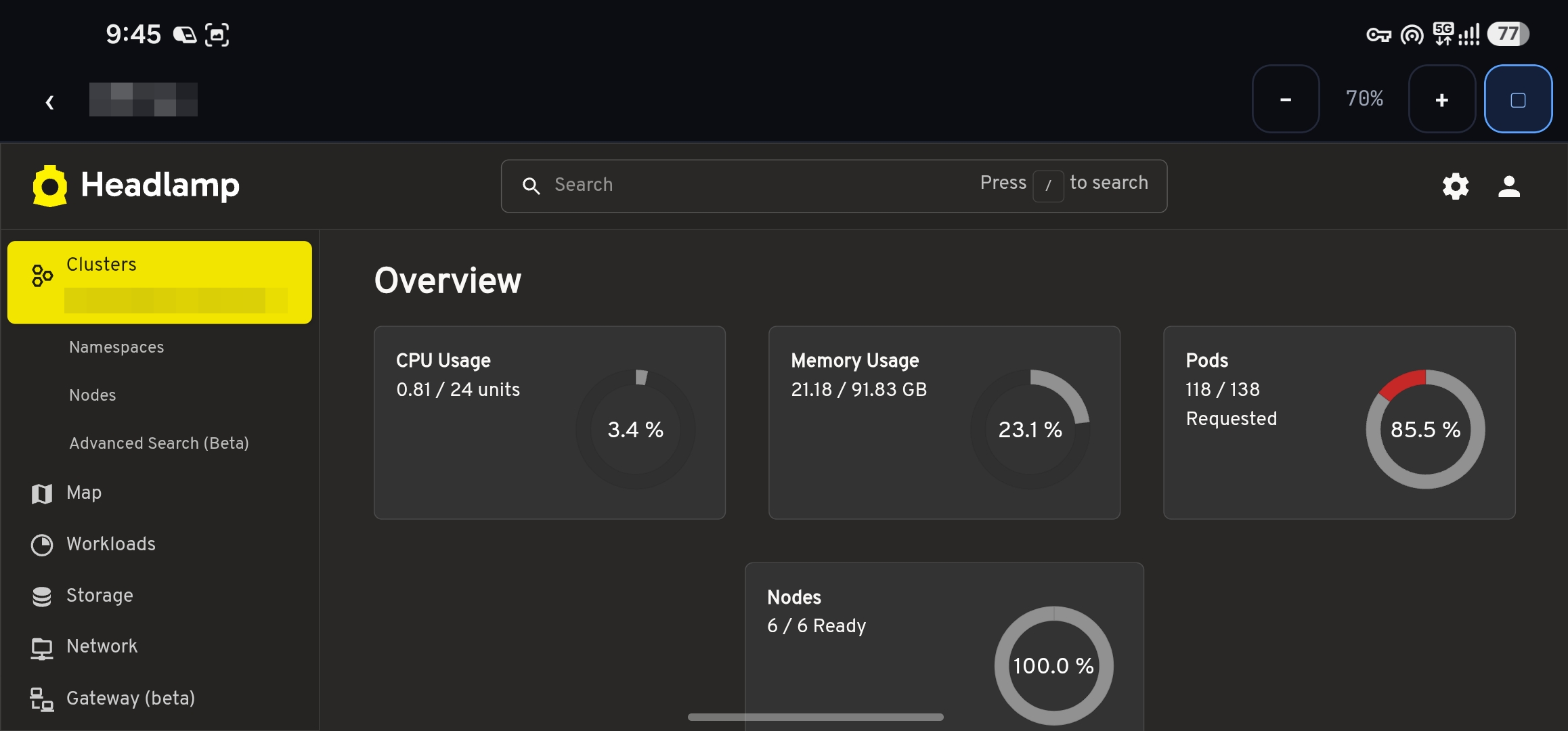This screenshot has height=731, width=1568.
Task: Zoom in with the plus button
Action: pyautogui.click(x=1442, y=99)
